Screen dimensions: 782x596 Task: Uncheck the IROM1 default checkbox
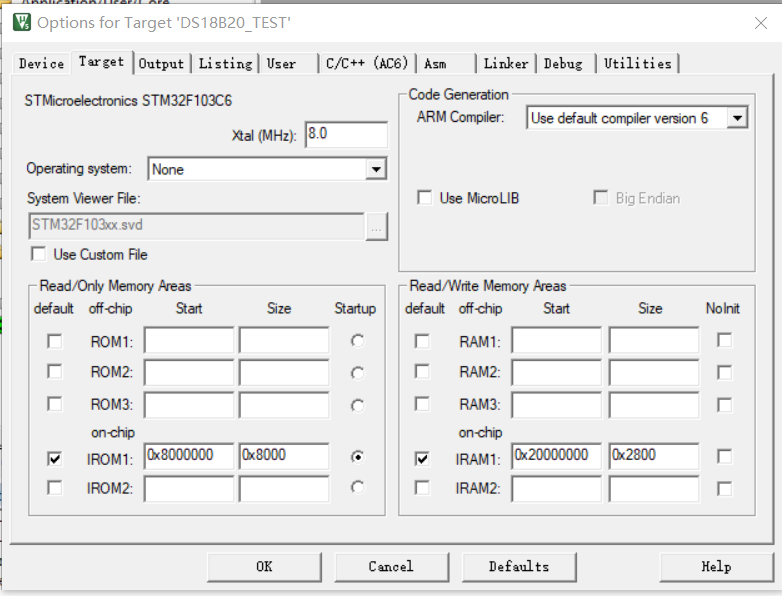(x=55, y=458)
